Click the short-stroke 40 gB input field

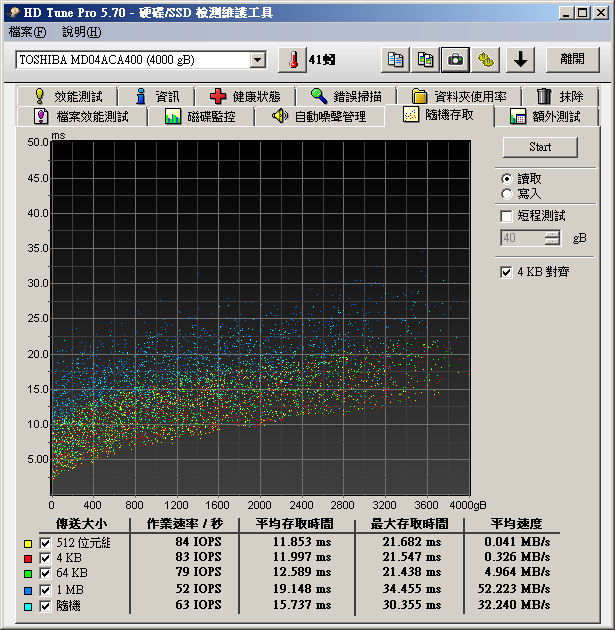[523, 238]
